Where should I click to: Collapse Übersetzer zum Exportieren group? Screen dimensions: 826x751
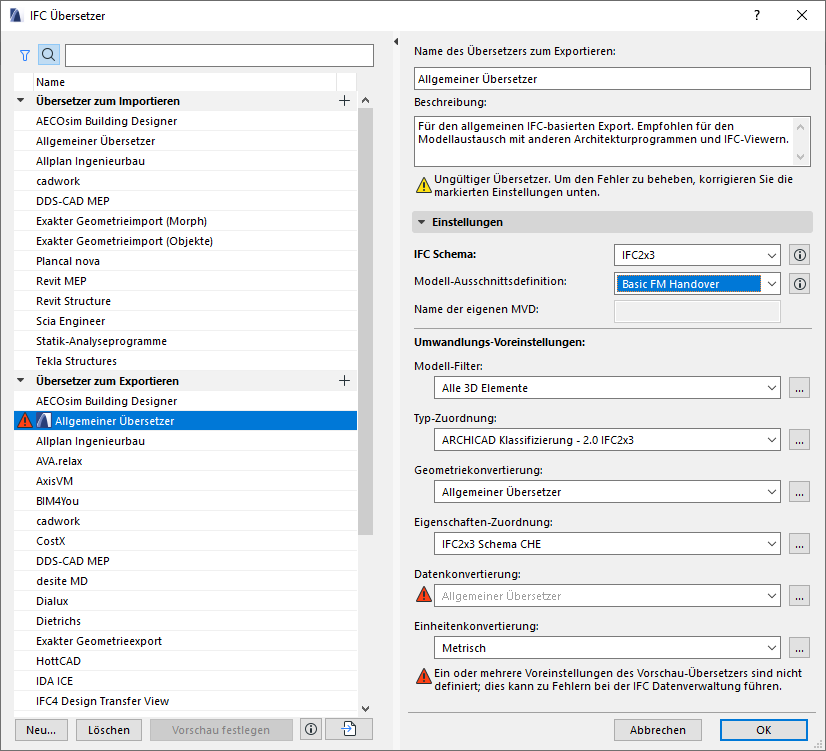click(21, 380)
